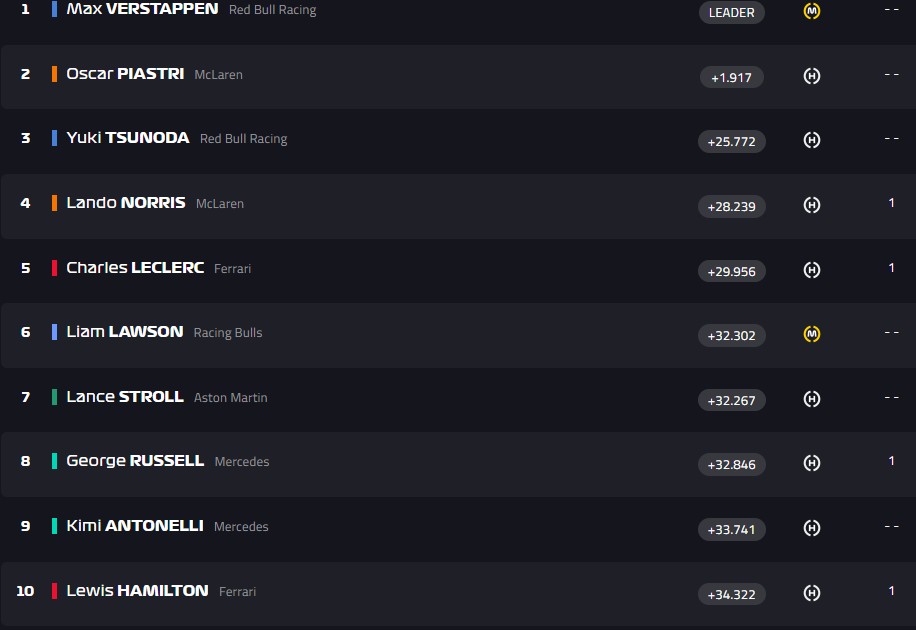Select the hard tyre icon for Antonelli
The width and height of the screenshot is (916, 630).
[x=812, y=528]
